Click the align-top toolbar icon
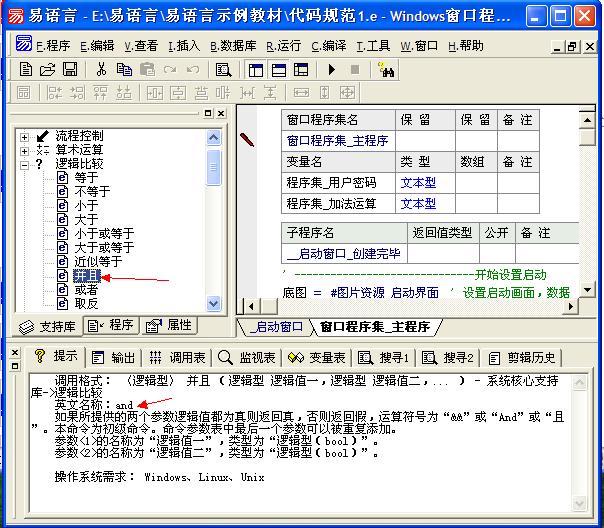The height and width of the screenshot is (528, 604). 101,93
